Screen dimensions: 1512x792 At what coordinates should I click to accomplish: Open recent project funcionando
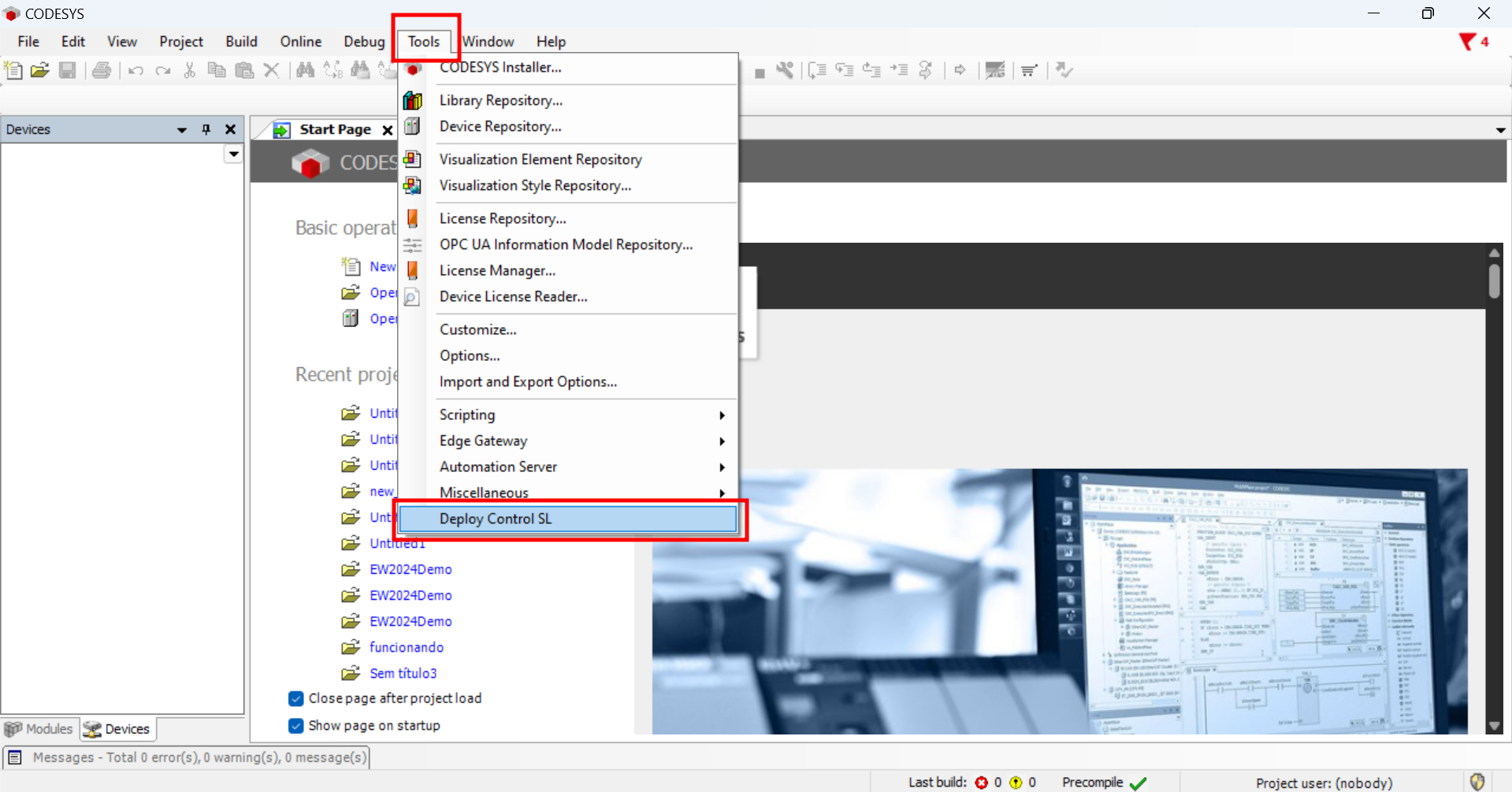[x=407, y=647]
